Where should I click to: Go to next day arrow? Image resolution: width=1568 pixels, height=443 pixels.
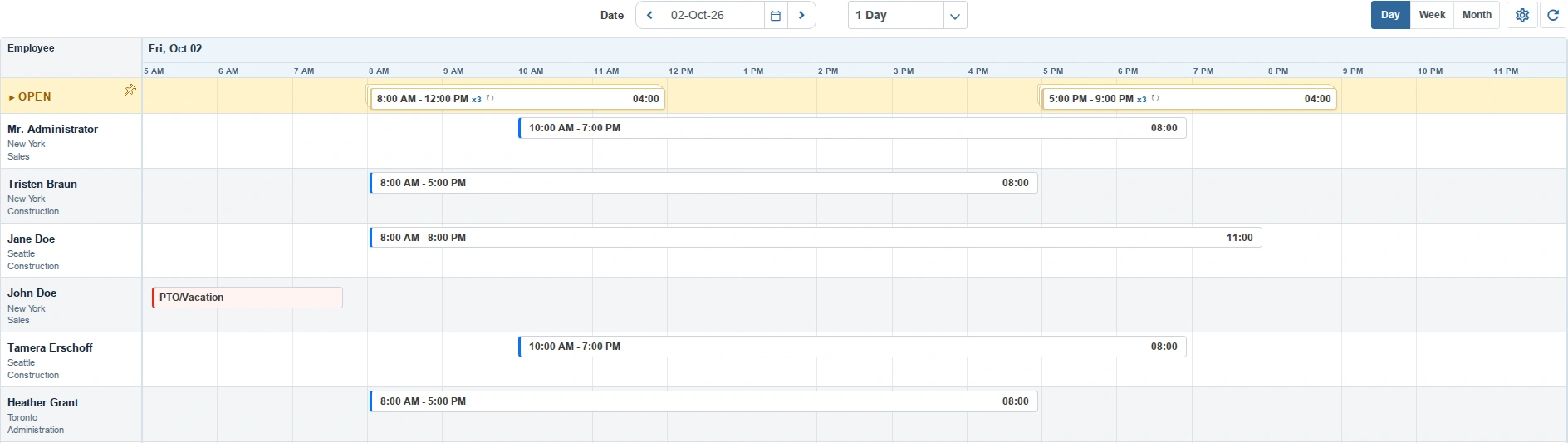(801, 15)
